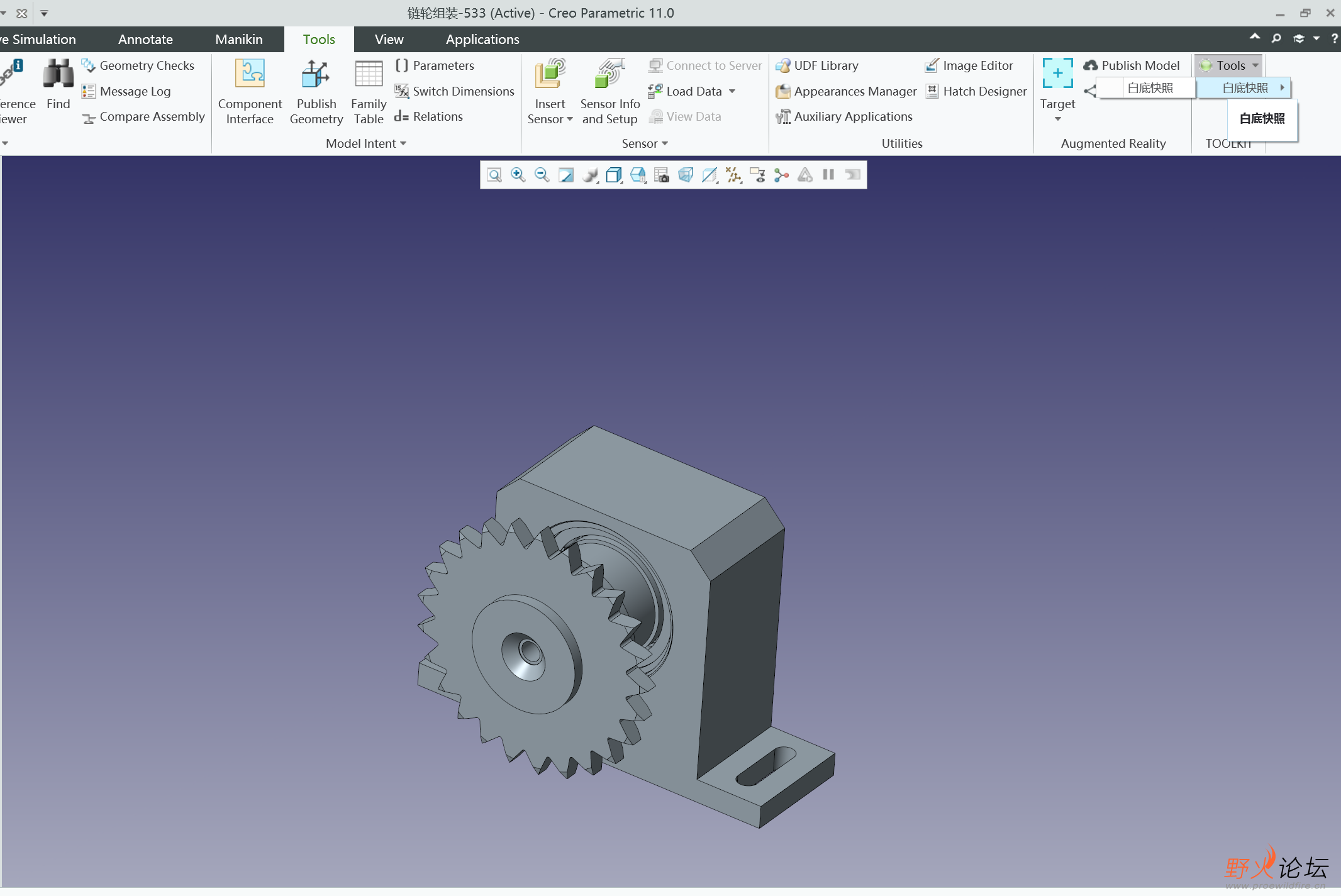Open Layer/tree display branch icon
This screenshot has width=1341, height=896.
pyautogui.click(x=781, y=175)
